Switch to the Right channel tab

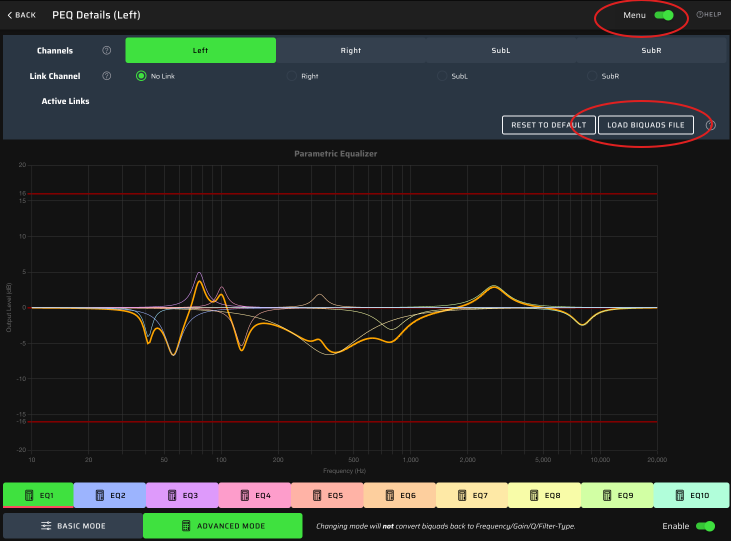coord(351,50)
